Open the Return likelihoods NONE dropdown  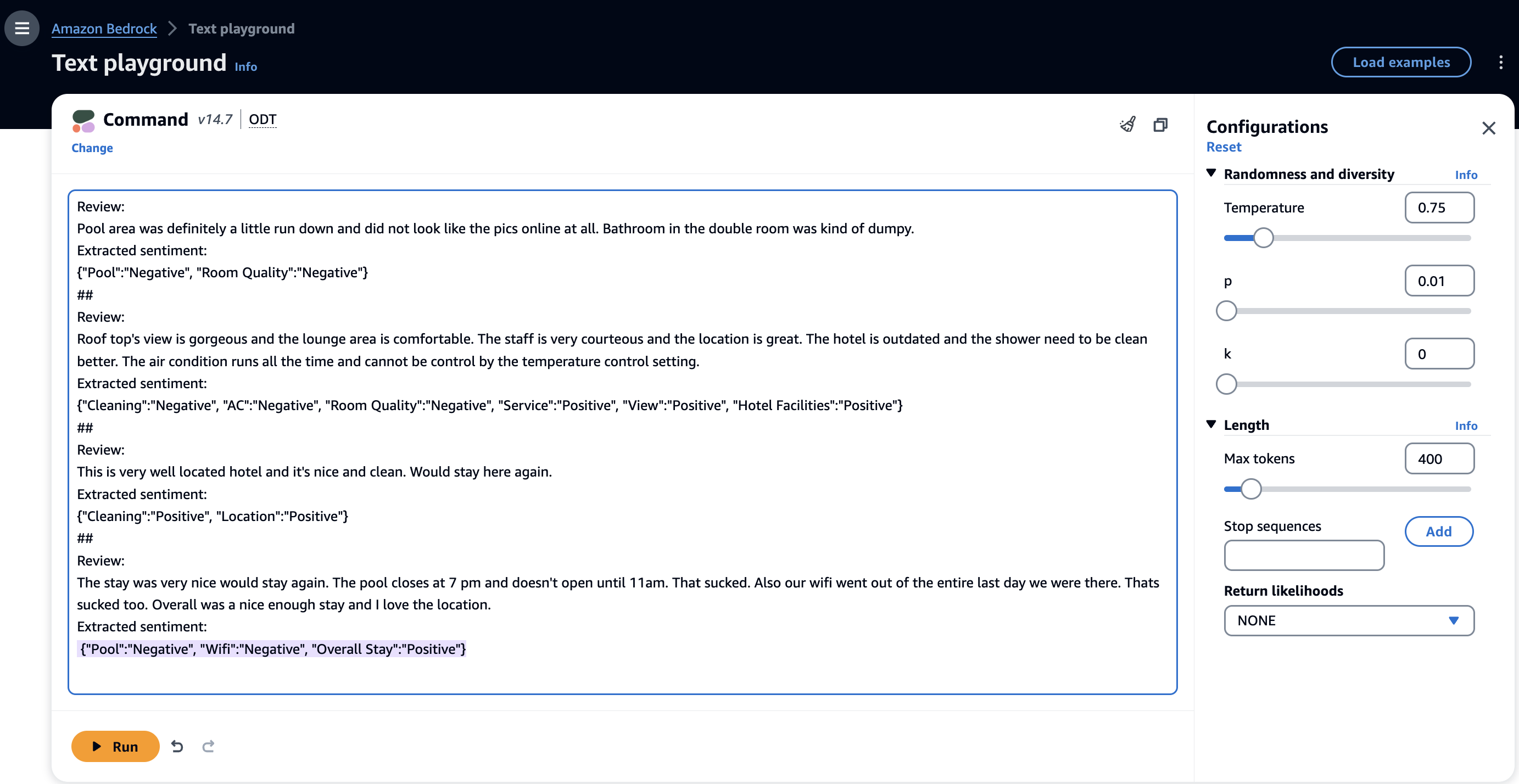pyautogui.click(x=1349, y=620)
